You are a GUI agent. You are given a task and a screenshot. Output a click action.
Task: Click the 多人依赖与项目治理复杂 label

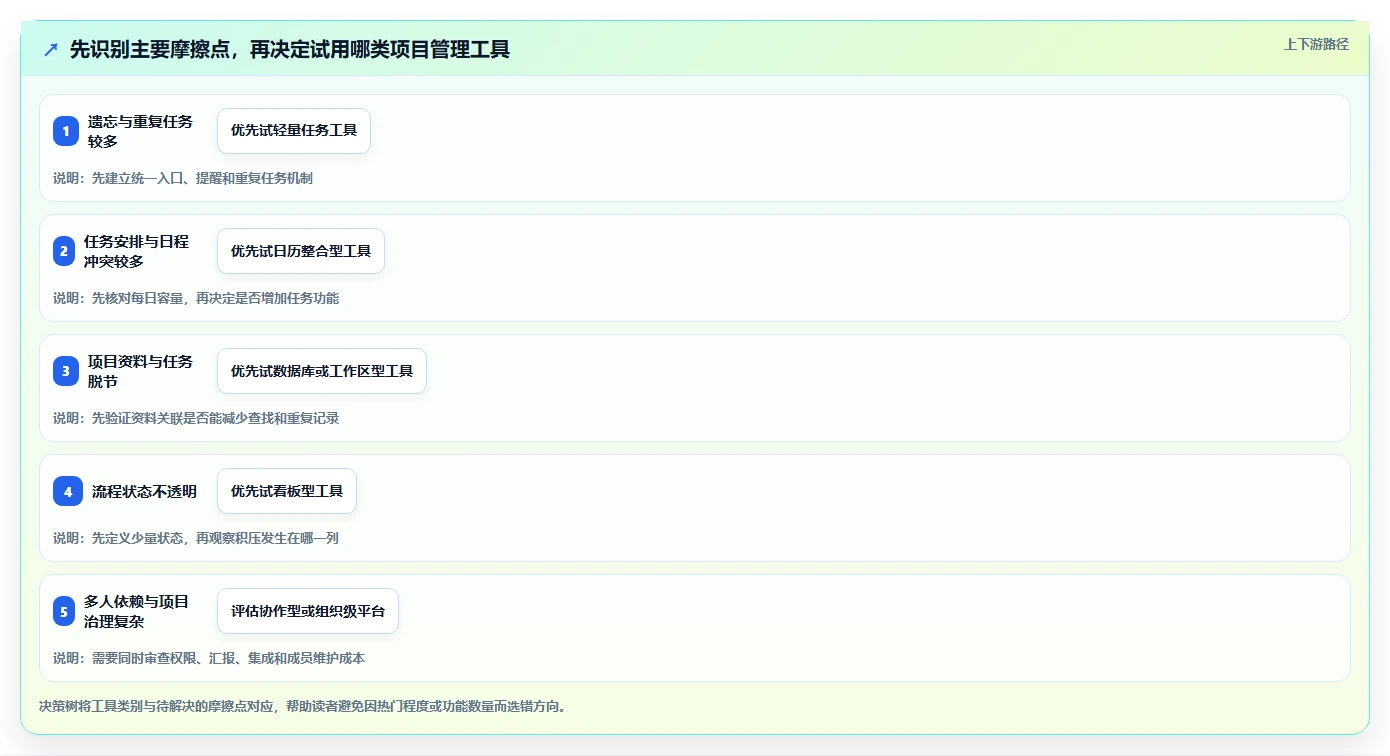click(x=136, y=611)
